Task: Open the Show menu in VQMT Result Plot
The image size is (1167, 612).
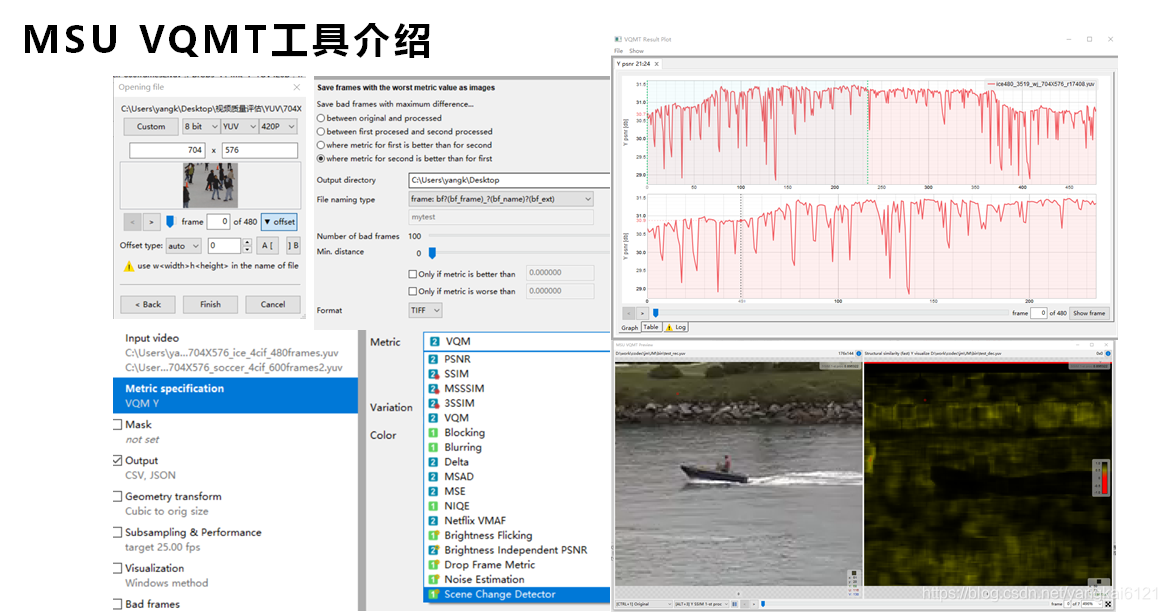Action: (636, 51)
